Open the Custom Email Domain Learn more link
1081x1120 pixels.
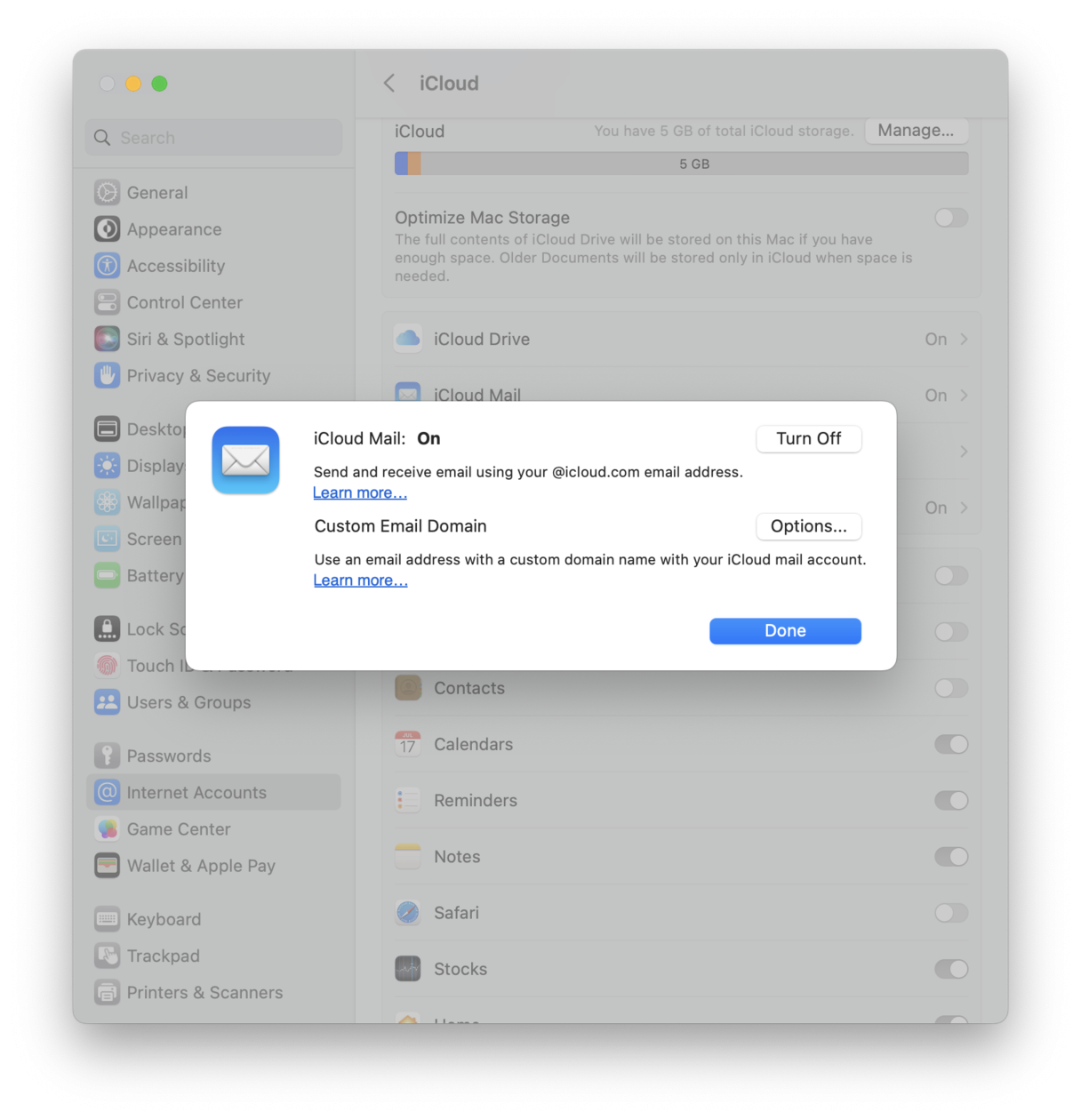360,580
